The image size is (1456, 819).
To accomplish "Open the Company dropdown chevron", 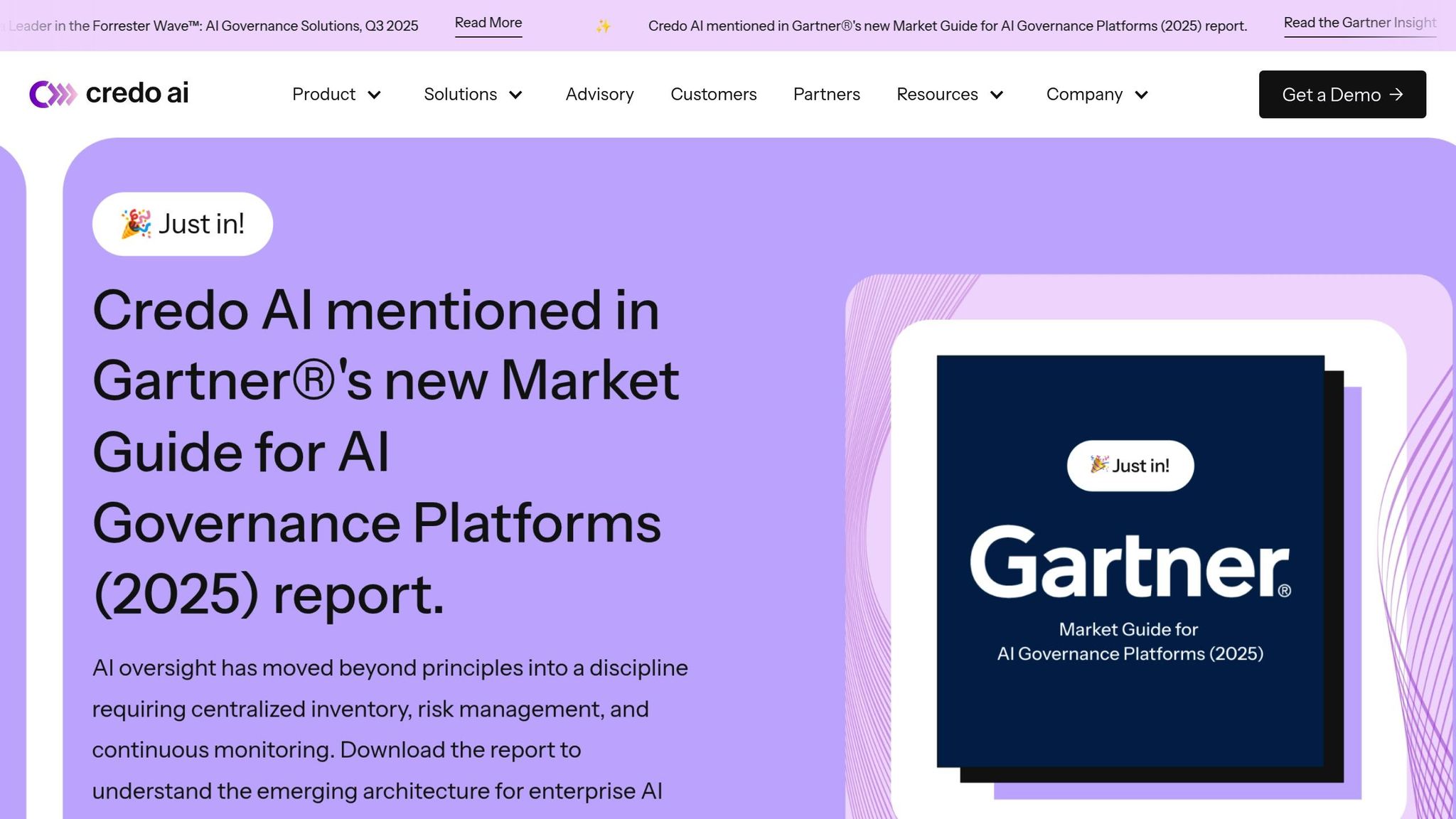I will (1141, 95).
